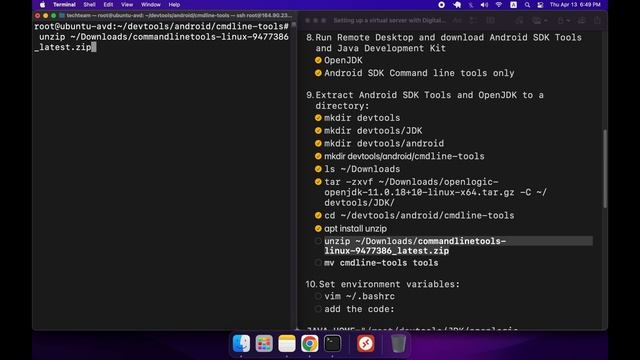
Task: Click the Terminal window scrollbar top marker
Action: pyautogui.click(x=293, y=25)
